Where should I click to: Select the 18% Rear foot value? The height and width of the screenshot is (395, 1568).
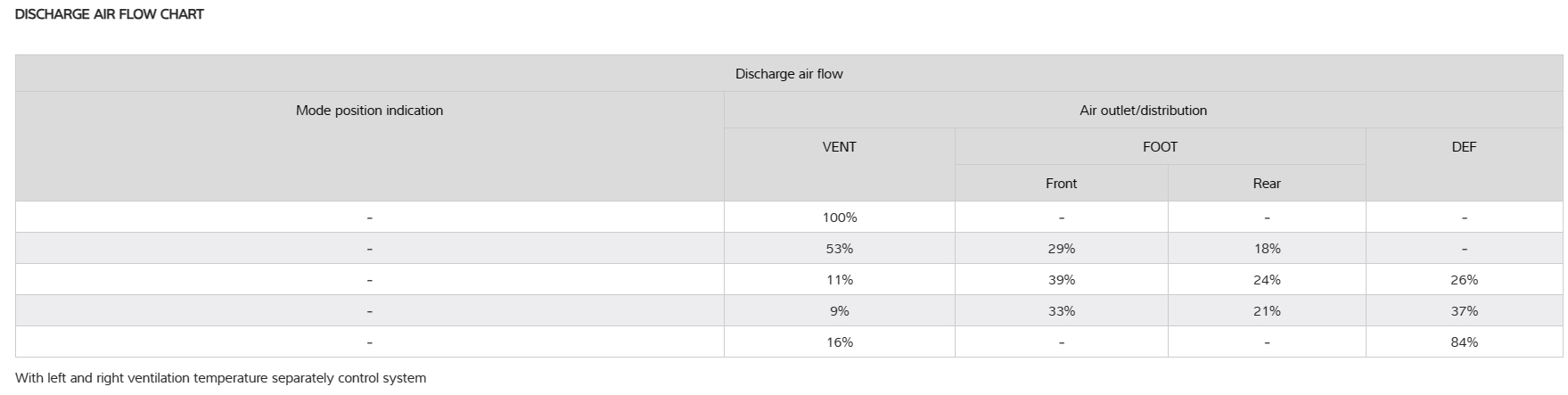1266,249
